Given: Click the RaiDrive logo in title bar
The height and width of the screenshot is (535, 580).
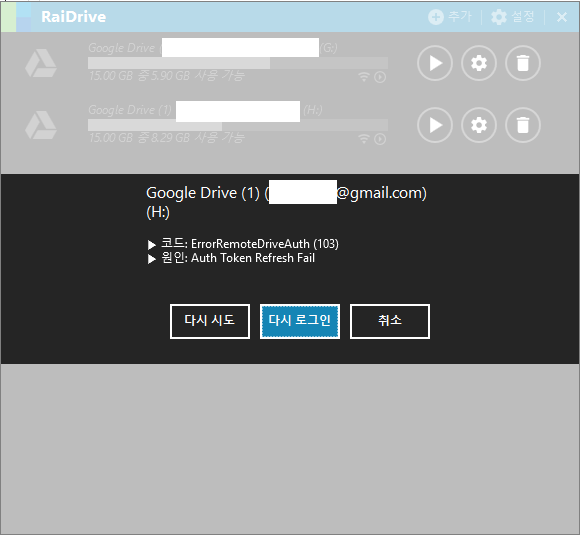Looking at the screenshot, I should click(x=16, y=17).
